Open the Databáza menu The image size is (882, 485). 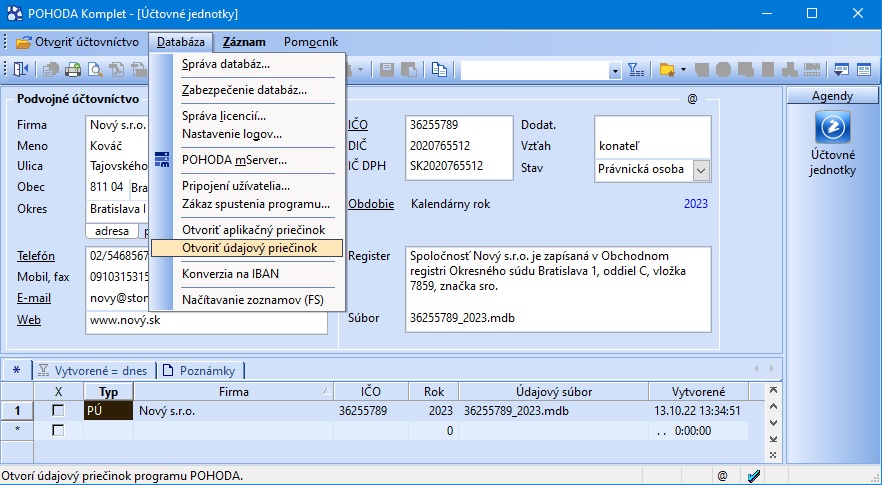[x=181, y=42]
